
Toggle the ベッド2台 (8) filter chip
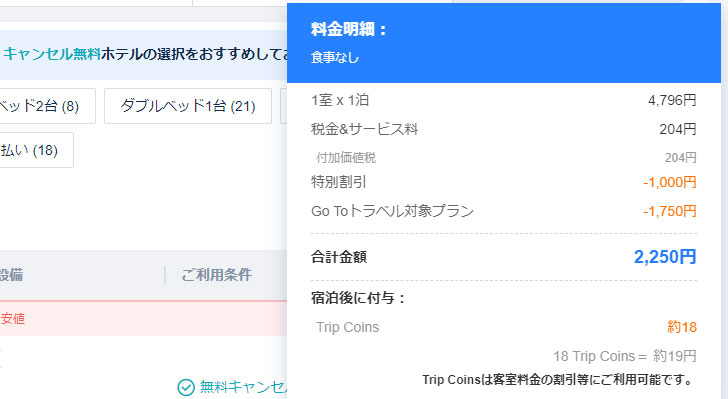pos(47,106)
